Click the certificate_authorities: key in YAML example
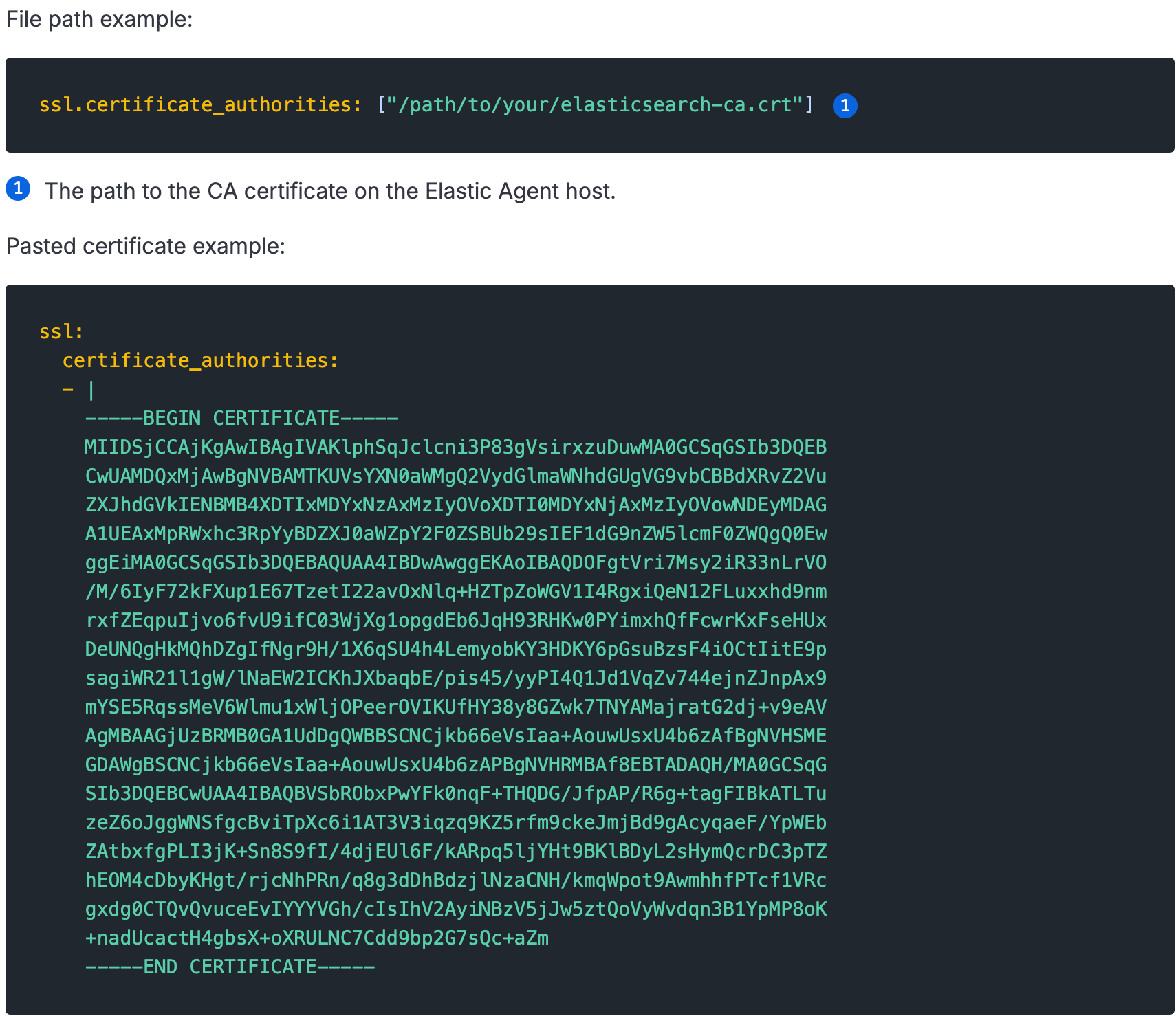 pyautogui.click(x=199, y=360)
